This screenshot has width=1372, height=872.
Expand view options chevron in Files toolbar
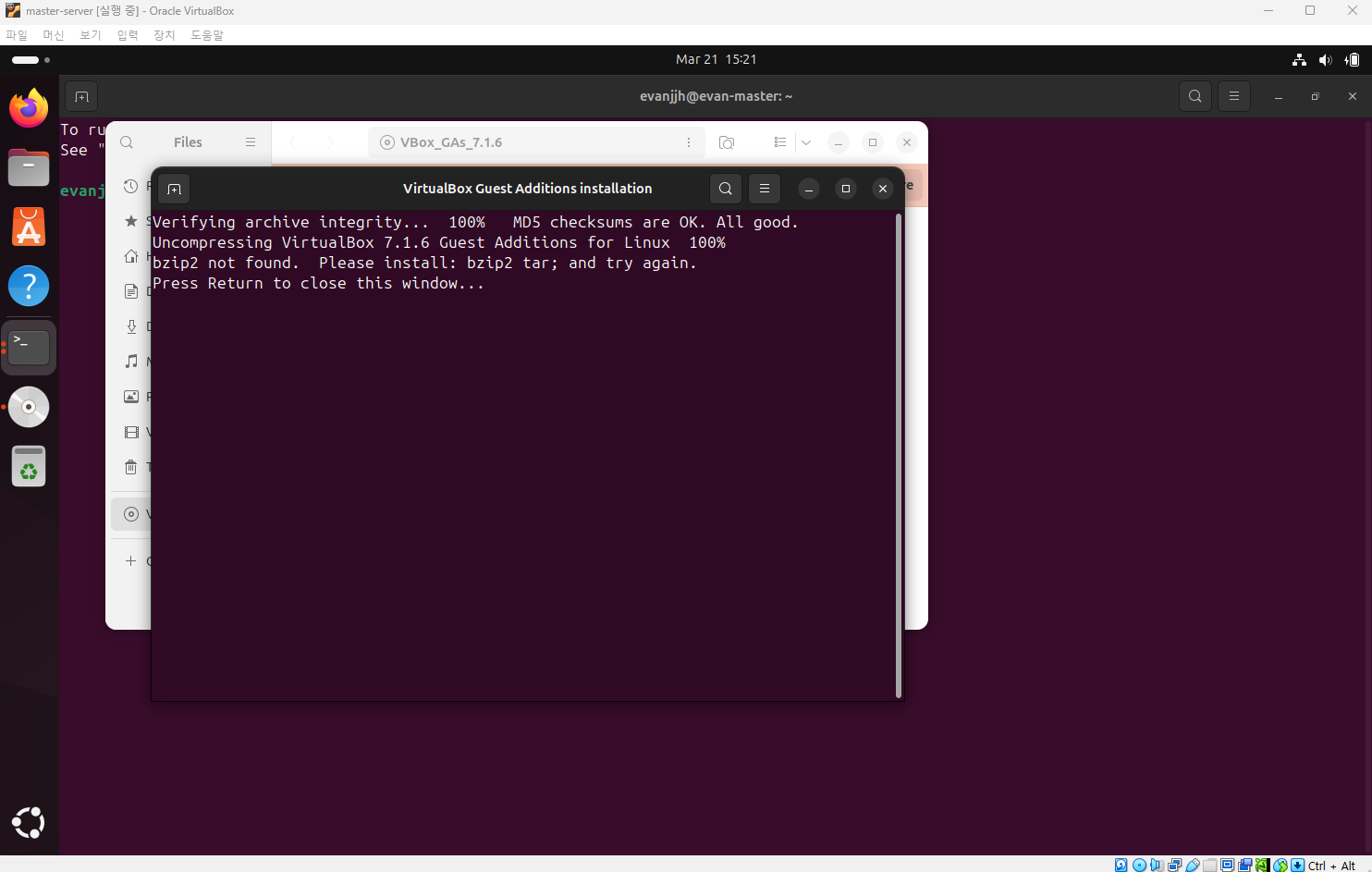[806, 142]
